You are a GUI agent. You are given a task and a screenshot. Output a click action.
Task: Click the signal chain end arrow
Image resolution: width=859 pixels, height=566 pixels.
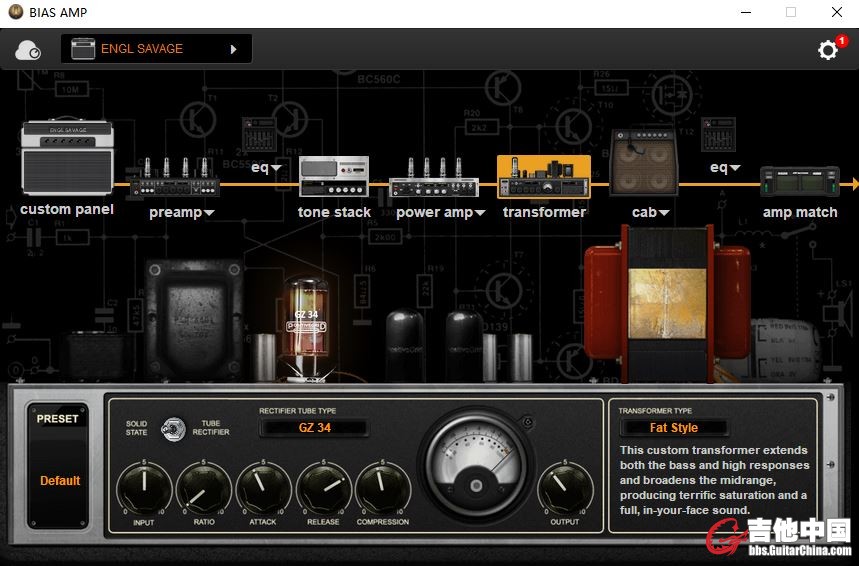[855, 184]
